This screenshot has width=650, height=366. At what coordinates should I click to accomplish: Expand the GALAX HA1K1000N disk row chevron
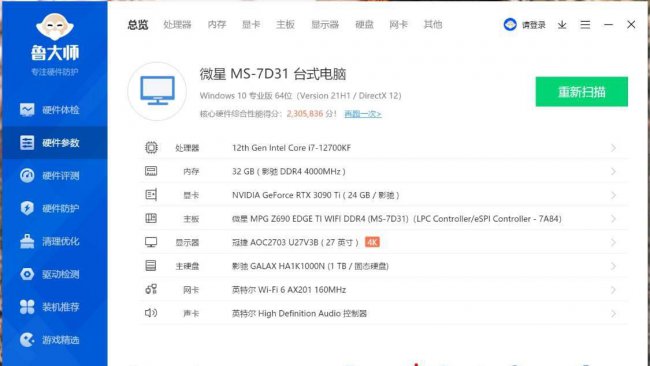614,266
